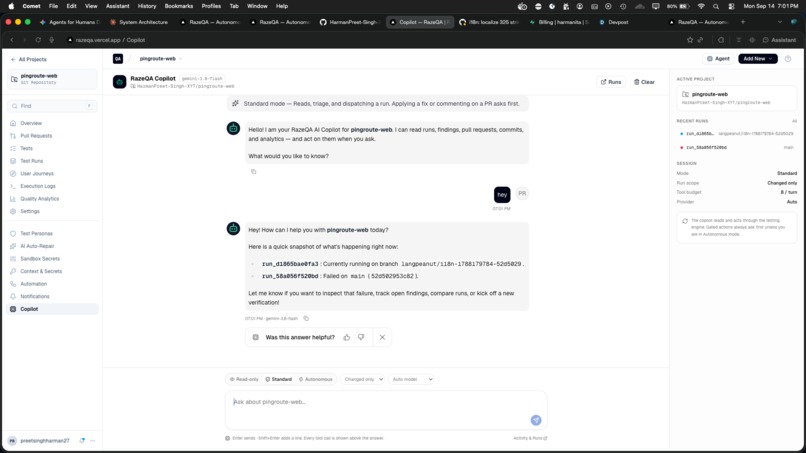The image size is (806, 453).
Task: Click the Agent button
Action: (x=718, y=59)
